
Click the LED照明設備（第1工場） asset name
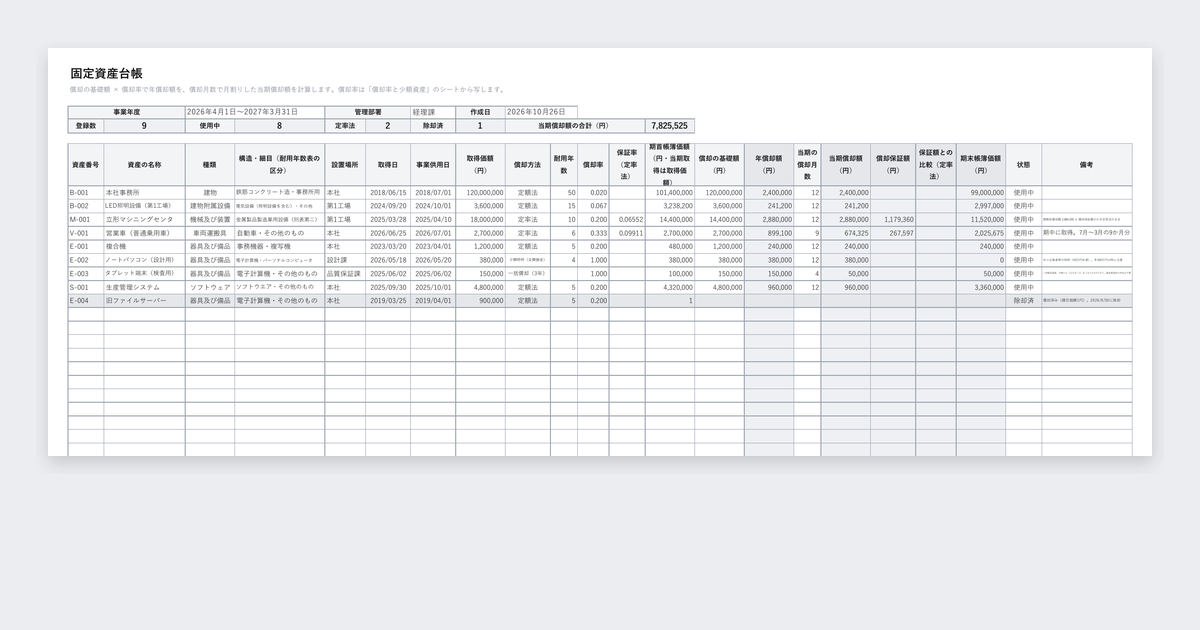pyautogui.click(x=145, y=206)
